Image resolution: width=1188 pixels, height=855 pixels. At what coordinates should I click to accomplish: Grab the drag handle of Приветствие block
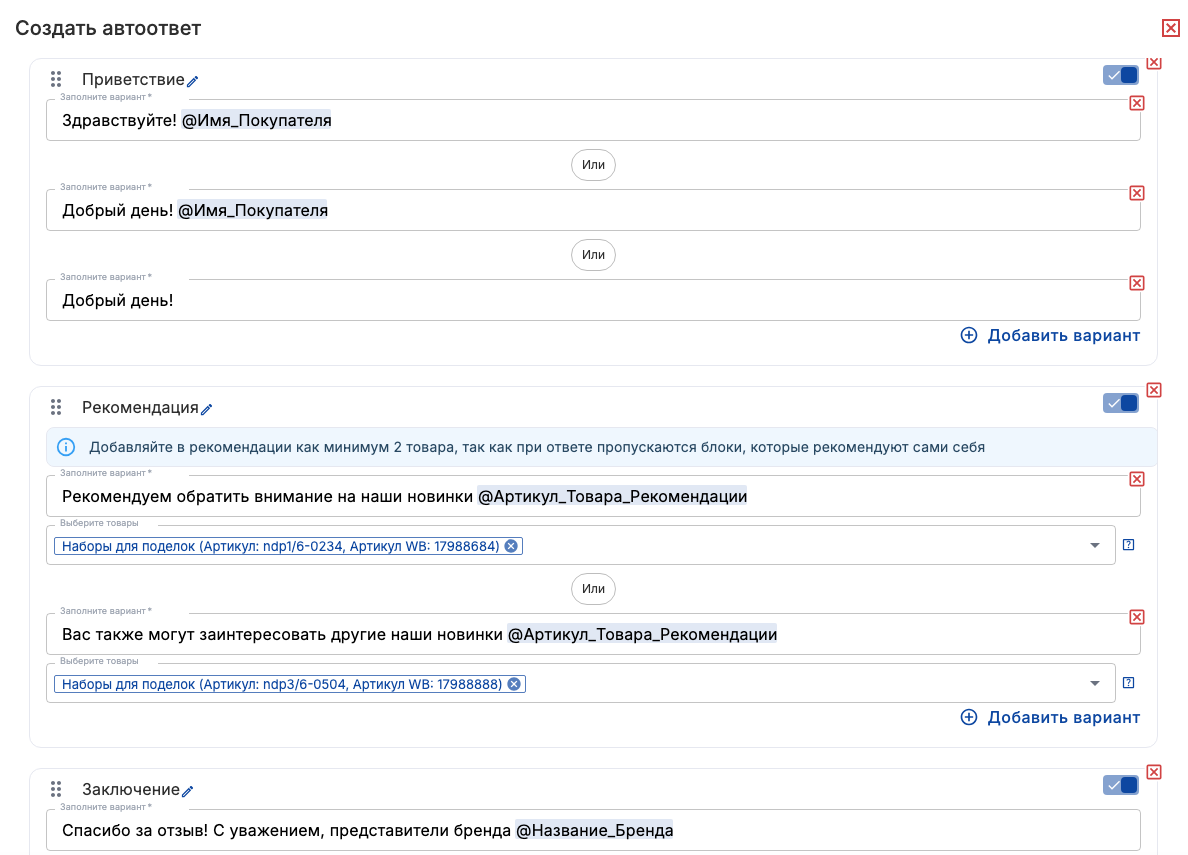pyautogui.click(x=56, y=80)
